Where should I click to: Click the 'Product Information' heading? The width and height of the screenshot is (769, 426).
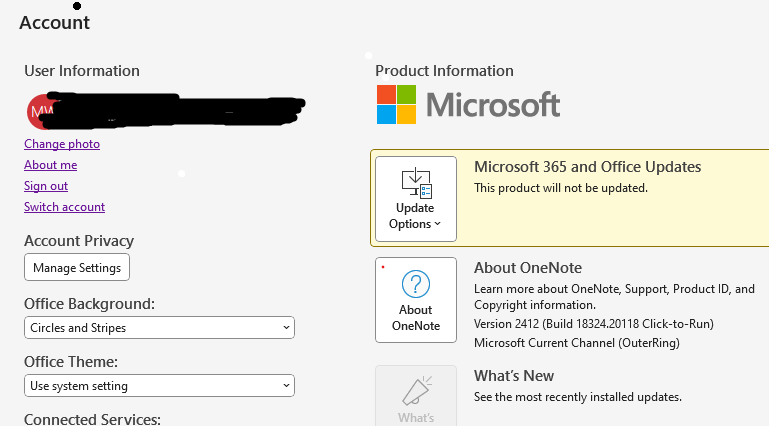pyautogui.click(x=444, y=71)
